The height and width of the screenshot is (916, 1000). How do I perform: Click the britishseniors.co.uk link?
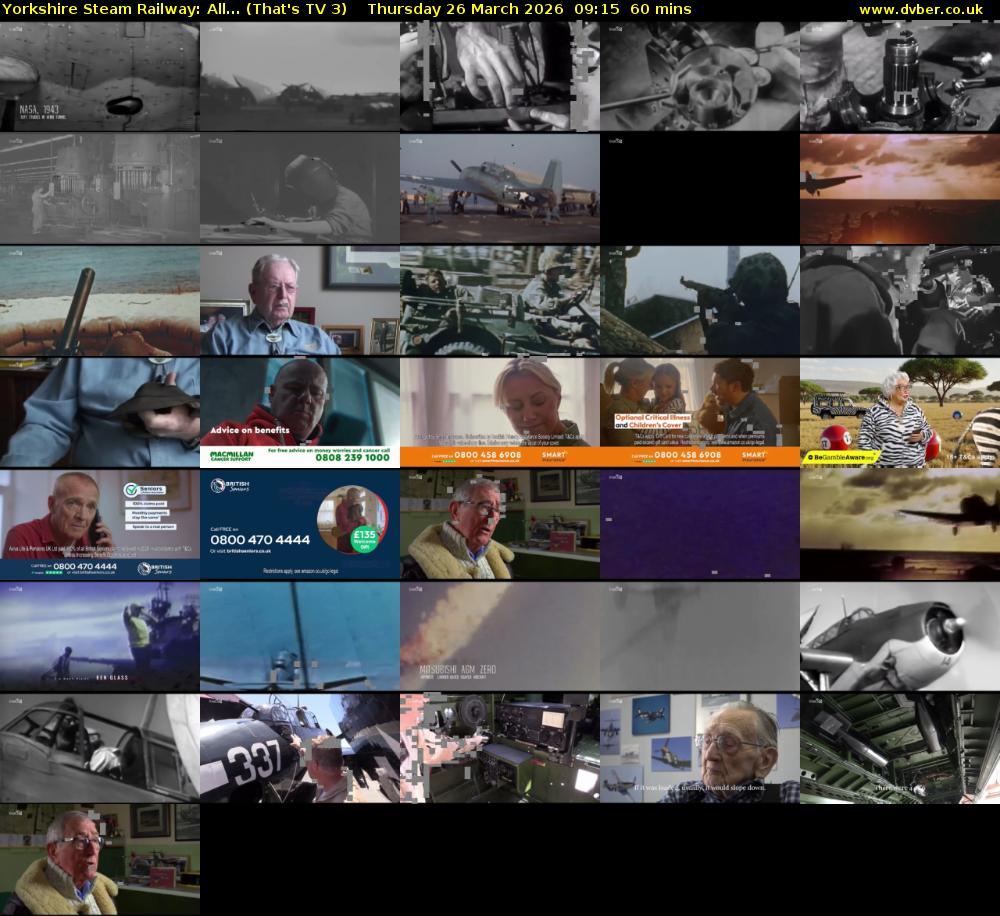pyautogui.click(x=248, y=551)
